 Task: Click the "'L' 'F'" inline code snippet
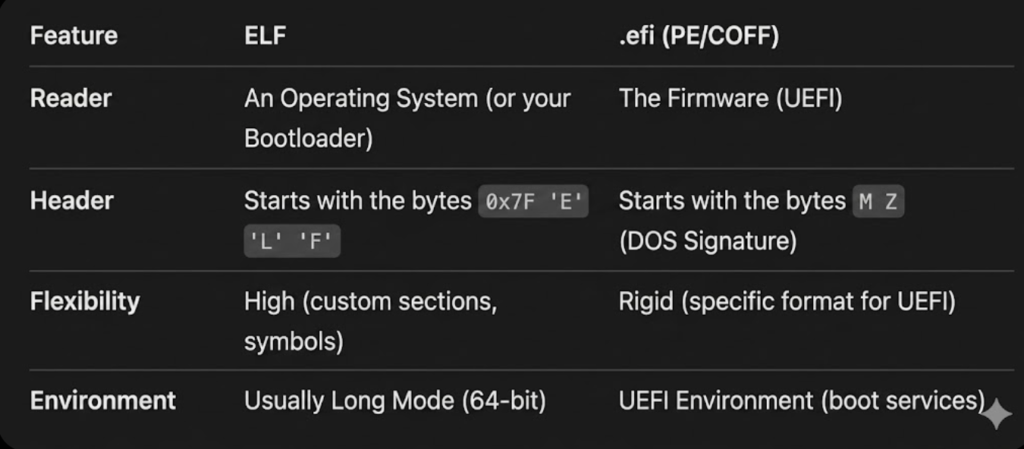(292, 242)
